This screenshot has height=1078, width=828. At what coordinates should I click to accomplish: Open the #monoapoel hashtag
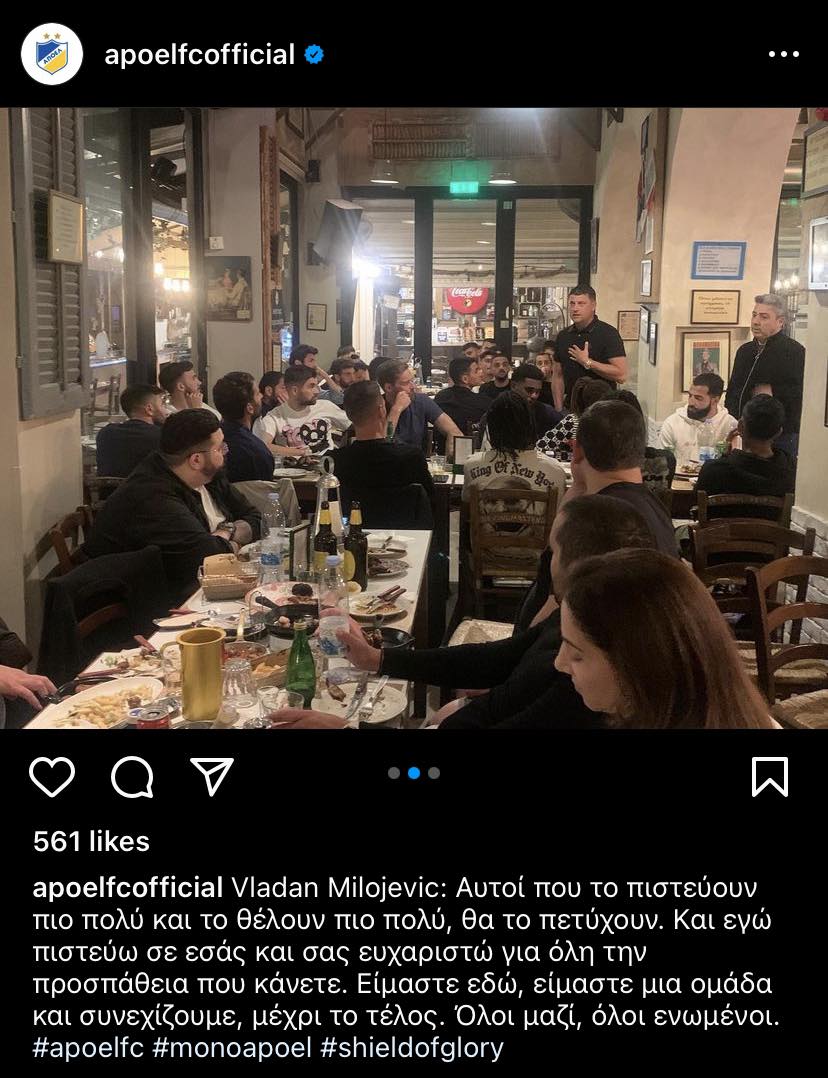(x=232, y=1048)
